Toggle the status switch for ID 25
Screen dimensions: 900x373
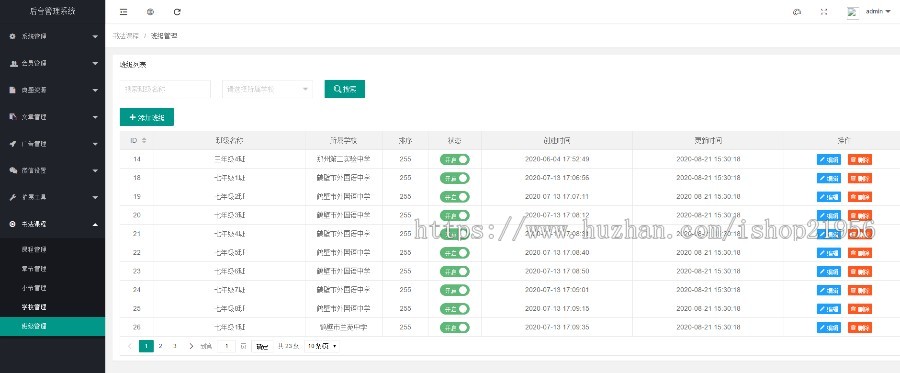click(x=455, y=309)
